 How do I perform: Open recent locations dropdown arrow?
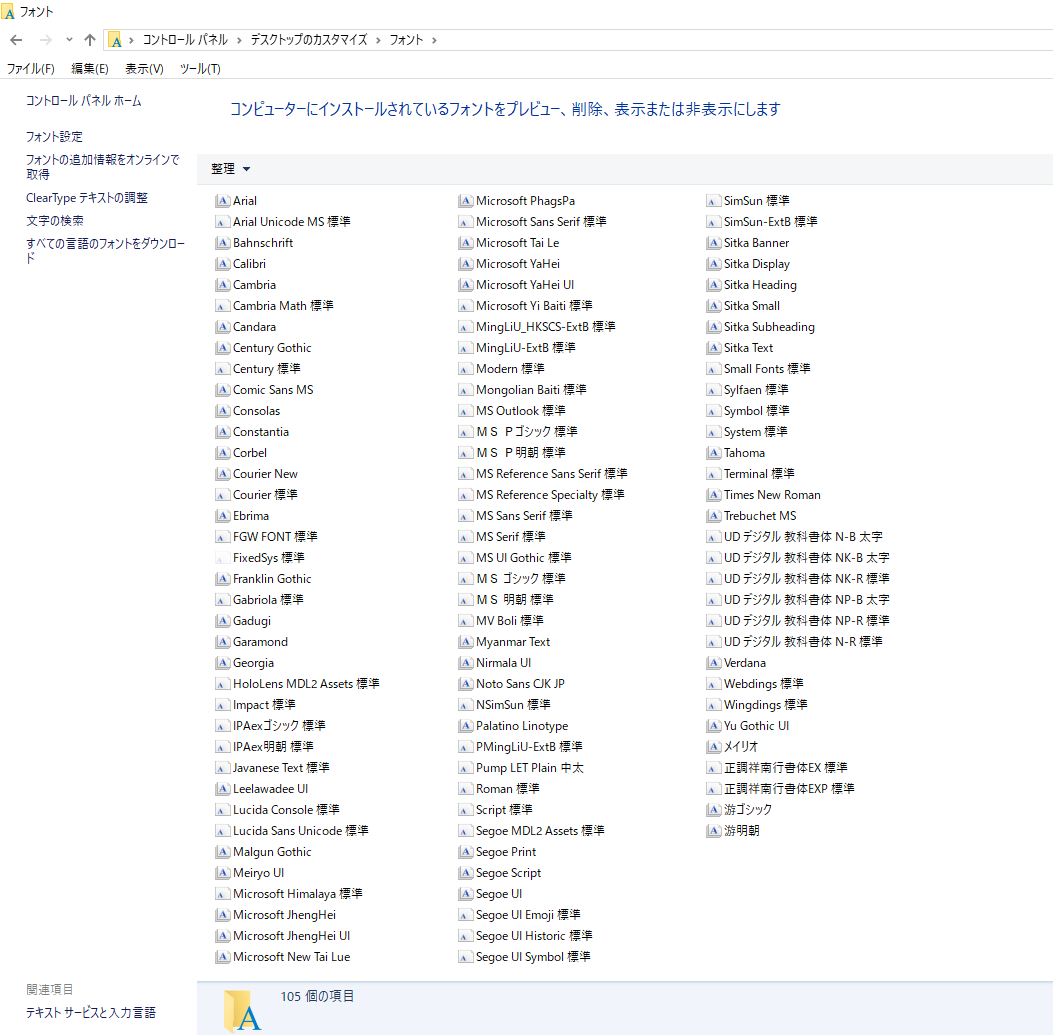coord(69,40)
